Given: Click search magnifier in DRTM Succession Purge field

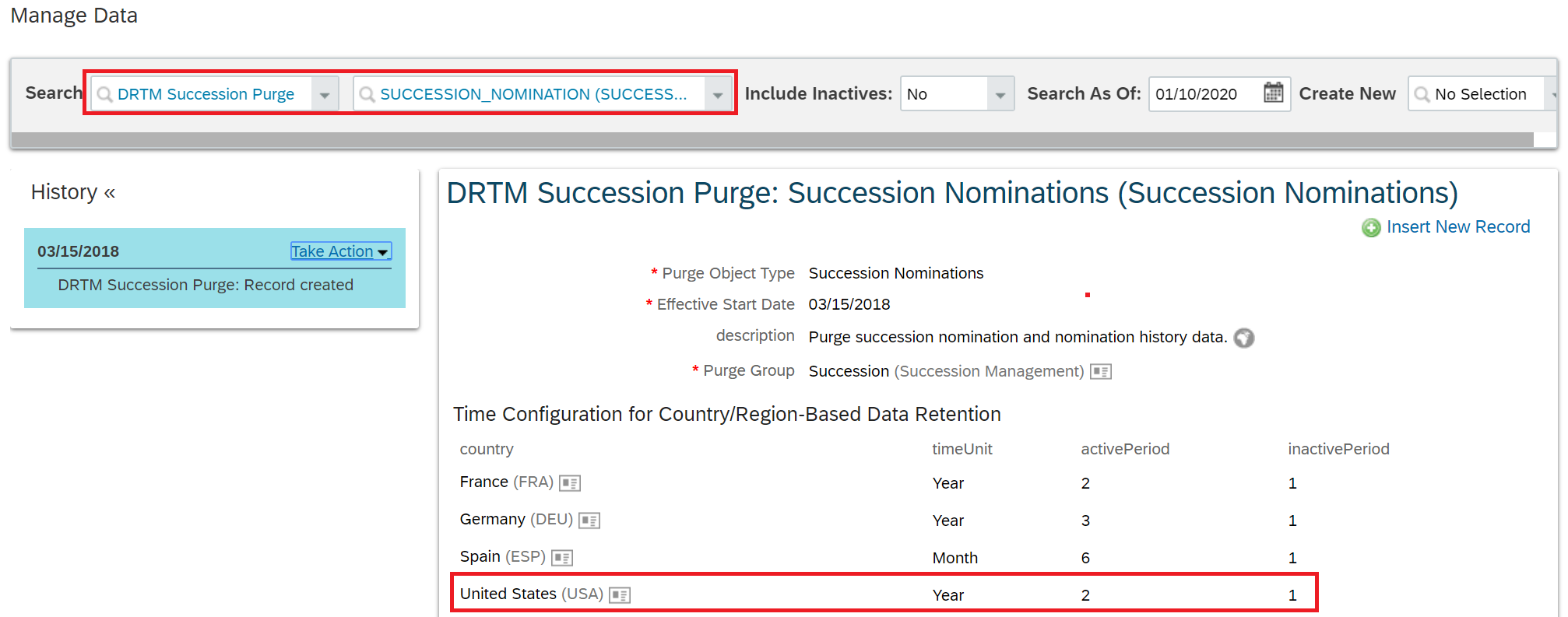Looking at the screenshot, I should (x=104, y=94).
